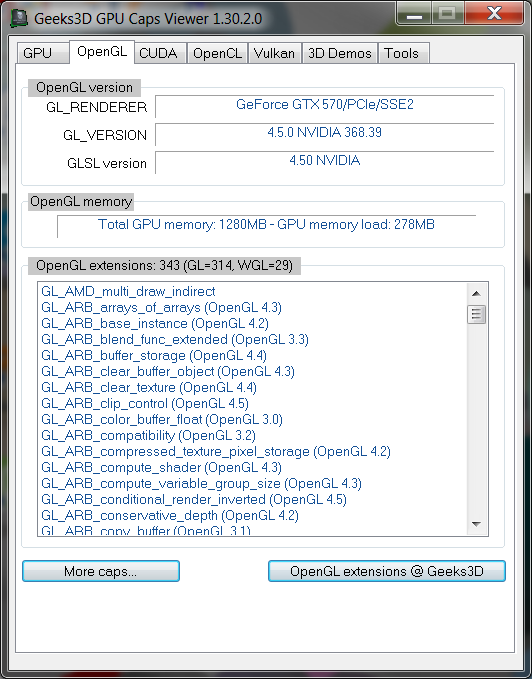The height and width of the screenshot is (679, 532).
Task: Open OpenGL extensions @ Geeks3D link button
Action: [387, 571]
